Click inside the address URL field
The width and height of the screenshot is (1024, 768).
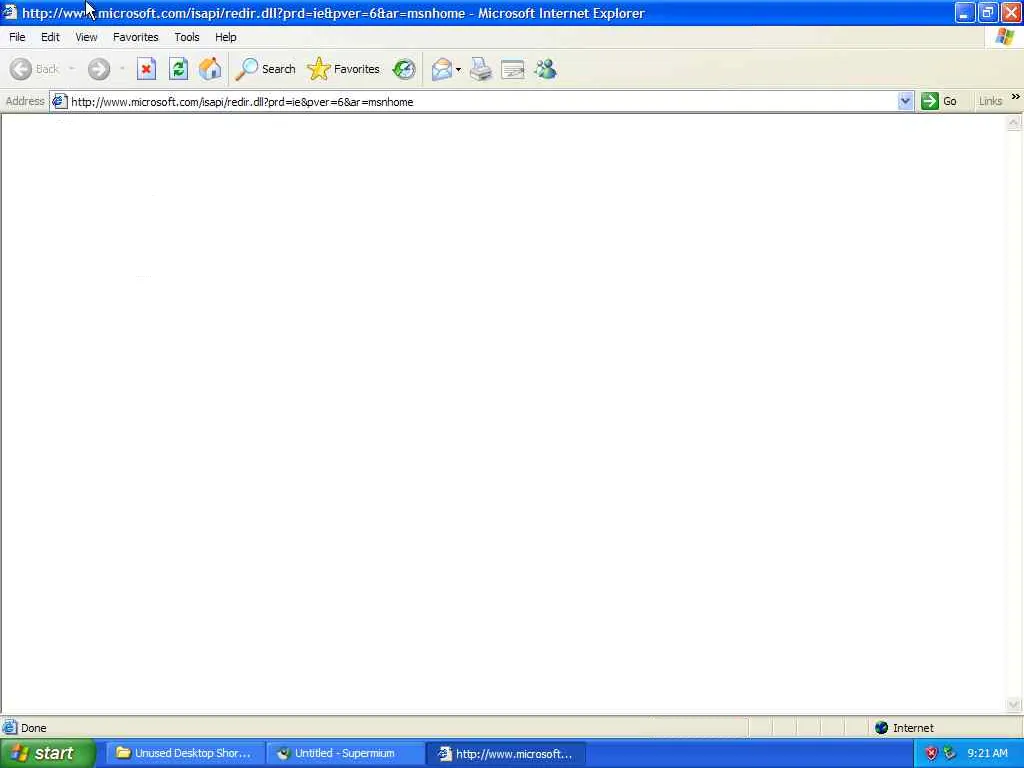click(x=483, y=101)
